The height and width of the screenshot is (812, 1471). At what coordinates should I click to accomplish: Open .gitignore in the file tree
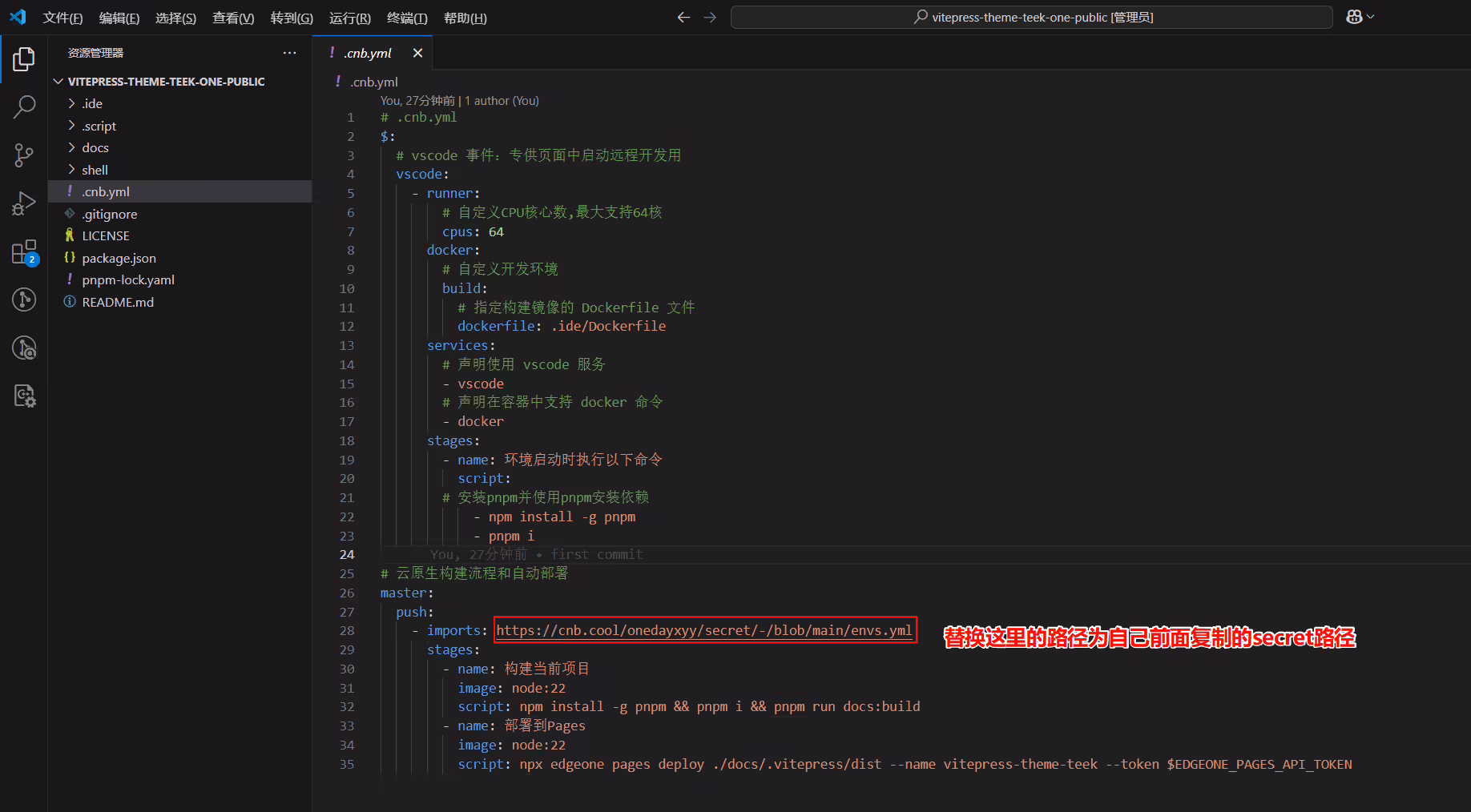pos(180,214)
